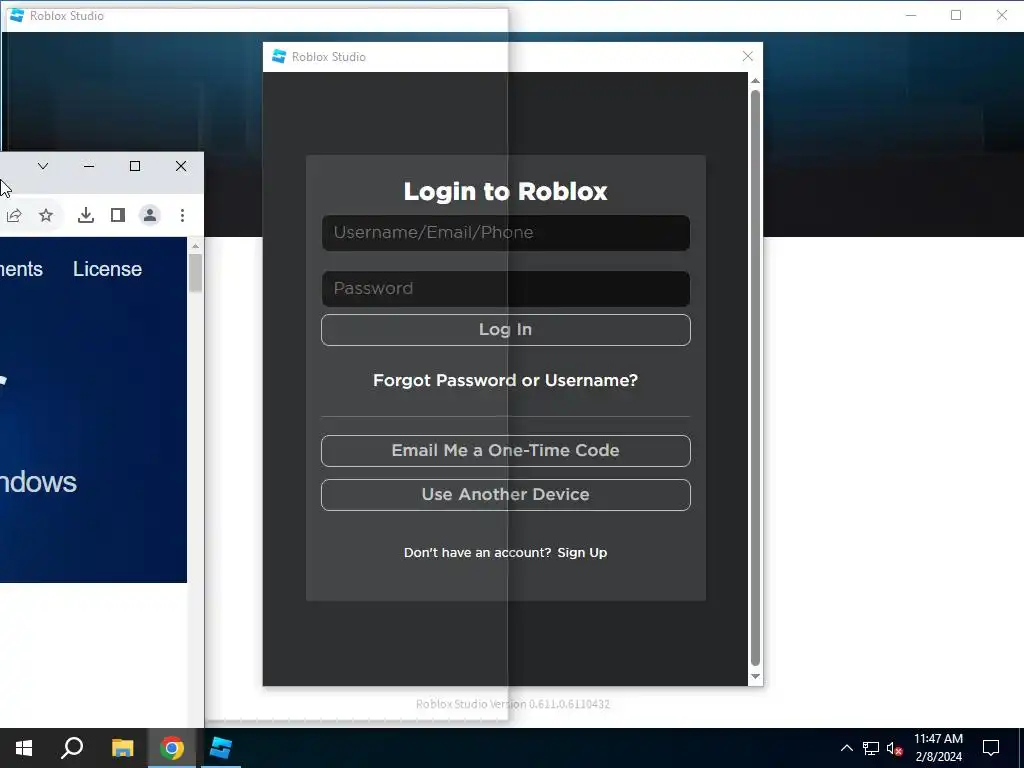Maximize the Chrome window

(135, 166)
